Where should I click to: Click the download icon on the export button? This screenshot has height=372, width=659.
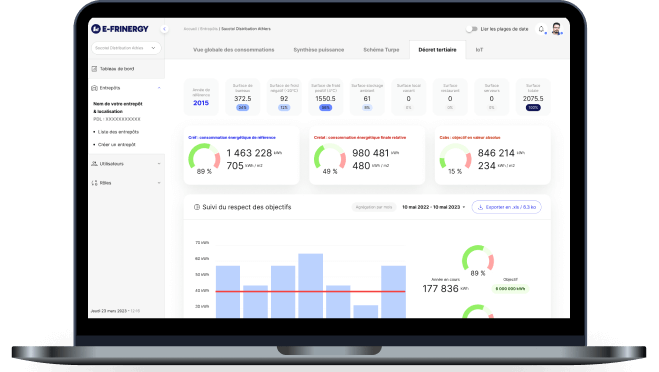(480, 207)
